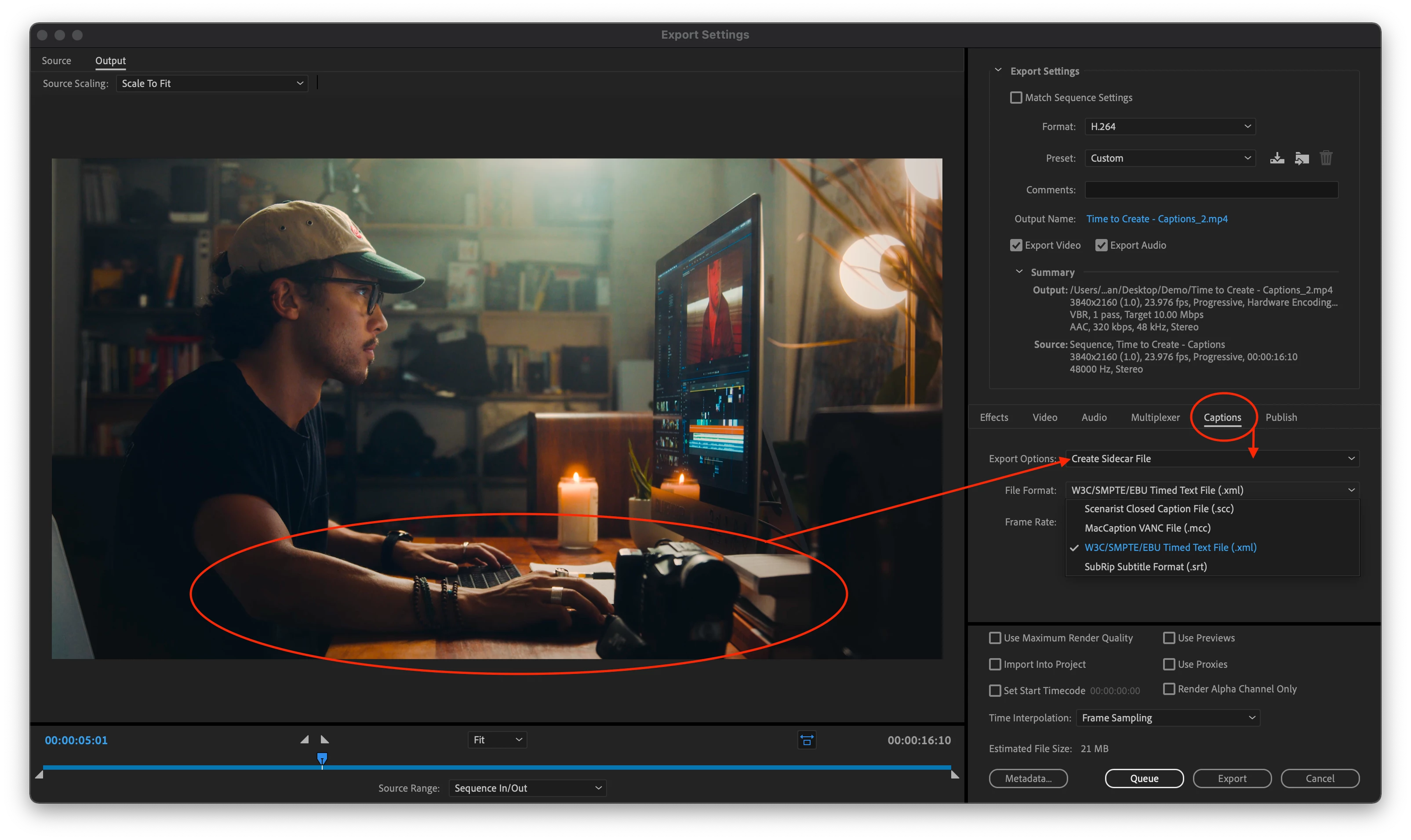
Task: Open the Format H.264 dropdown
Action: (x=1170, y=126)
